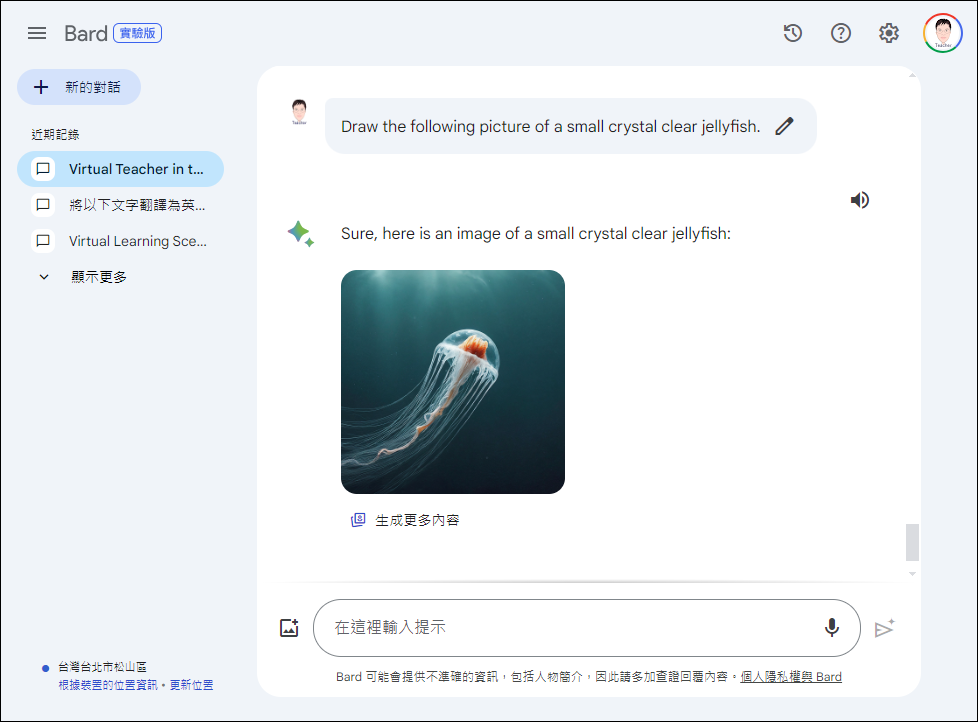This screenshot has height=722, width=978.
Task: Click the Bard sparkle response icon
Action: click(x=301, y=234)
